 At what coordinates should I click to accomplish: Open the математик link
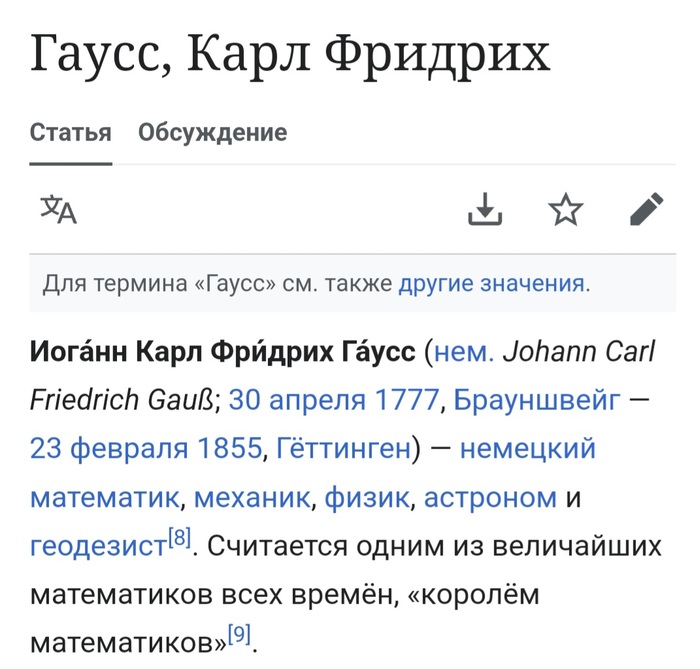coord(105,497)
